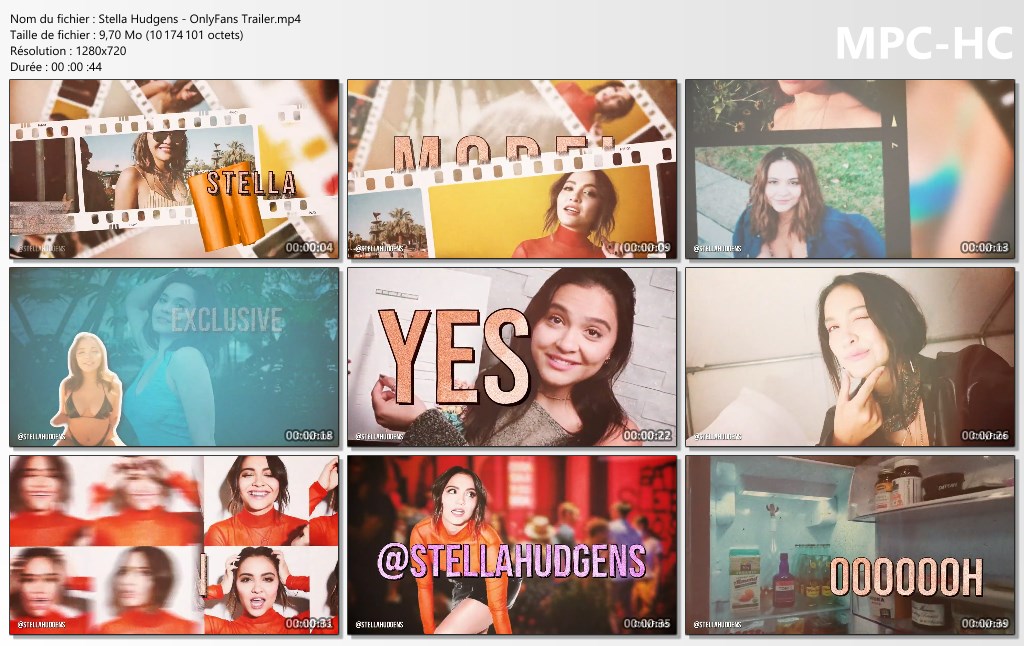Open the teal 'EXCLUSIVE' thumbnail
This screenshot has height=646, width=1024.
tap(174, 356)
